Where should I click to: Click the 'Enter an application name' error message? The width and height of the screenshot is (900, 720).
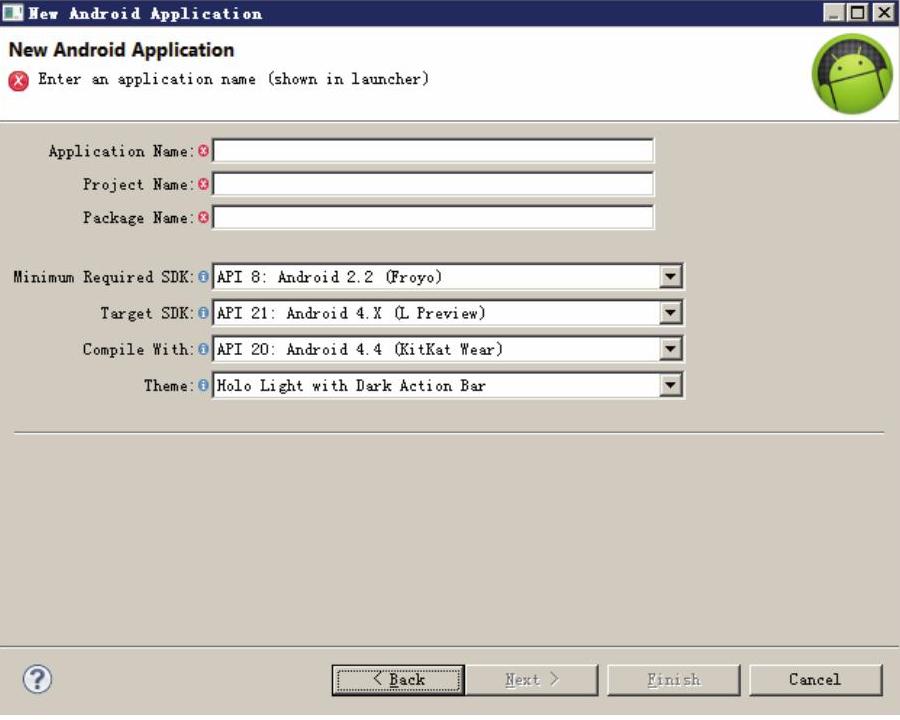tap(234, 79)
